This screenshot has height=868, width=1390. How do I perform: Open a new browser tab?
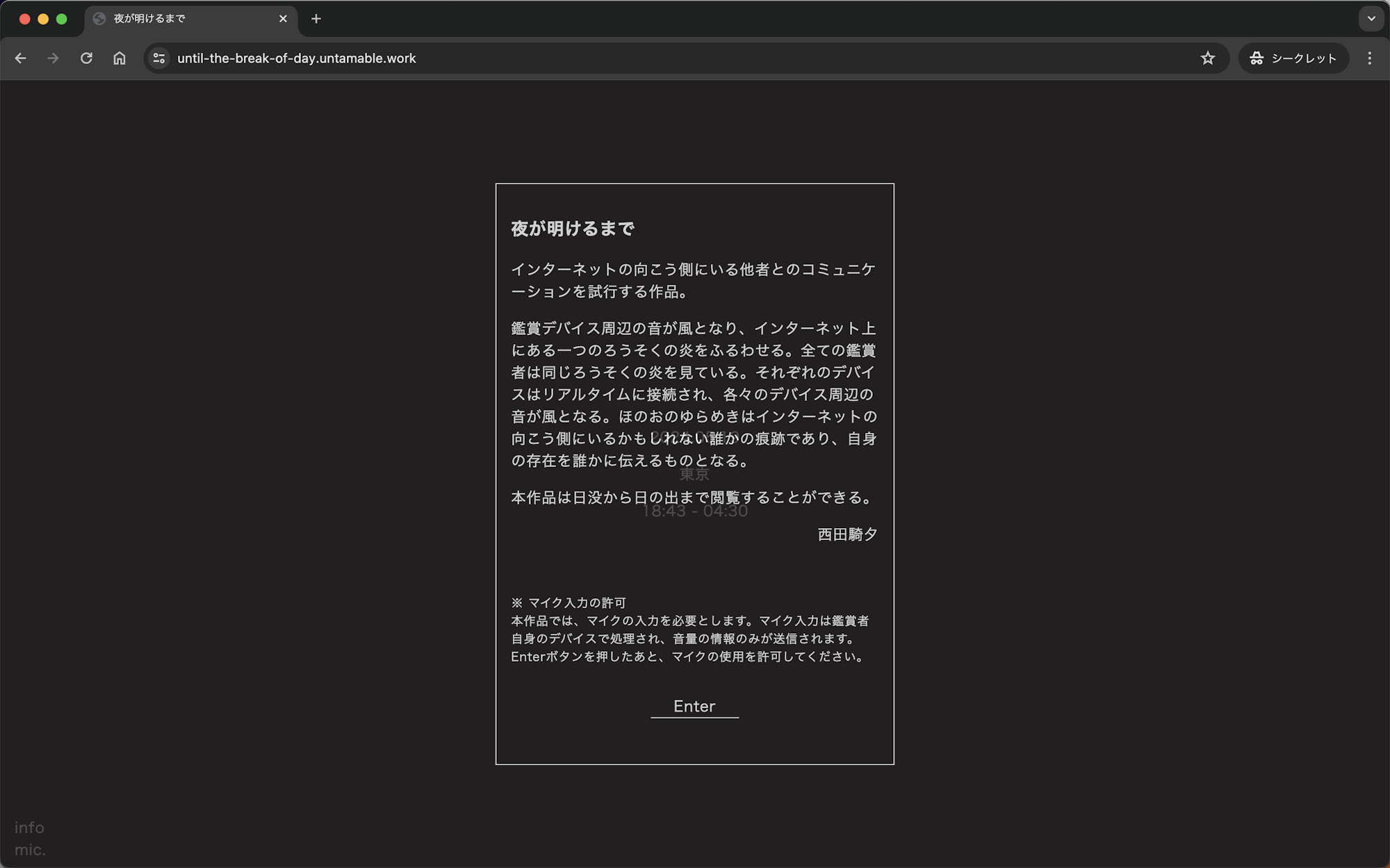click(x=316, y=19)
